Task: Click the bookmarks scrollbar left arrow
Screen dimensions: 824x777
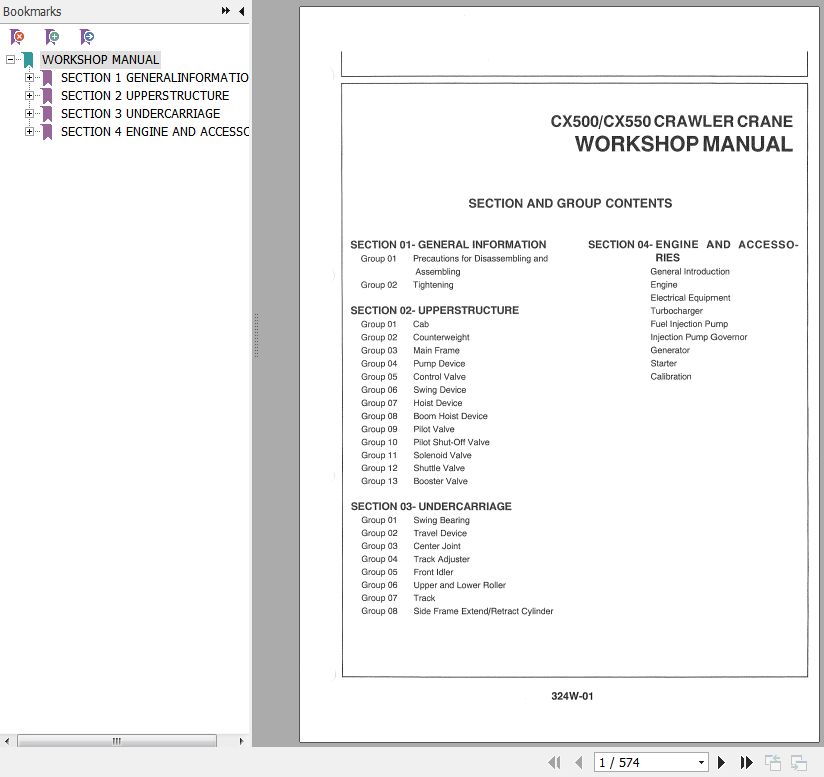Action: pos(7,741)
